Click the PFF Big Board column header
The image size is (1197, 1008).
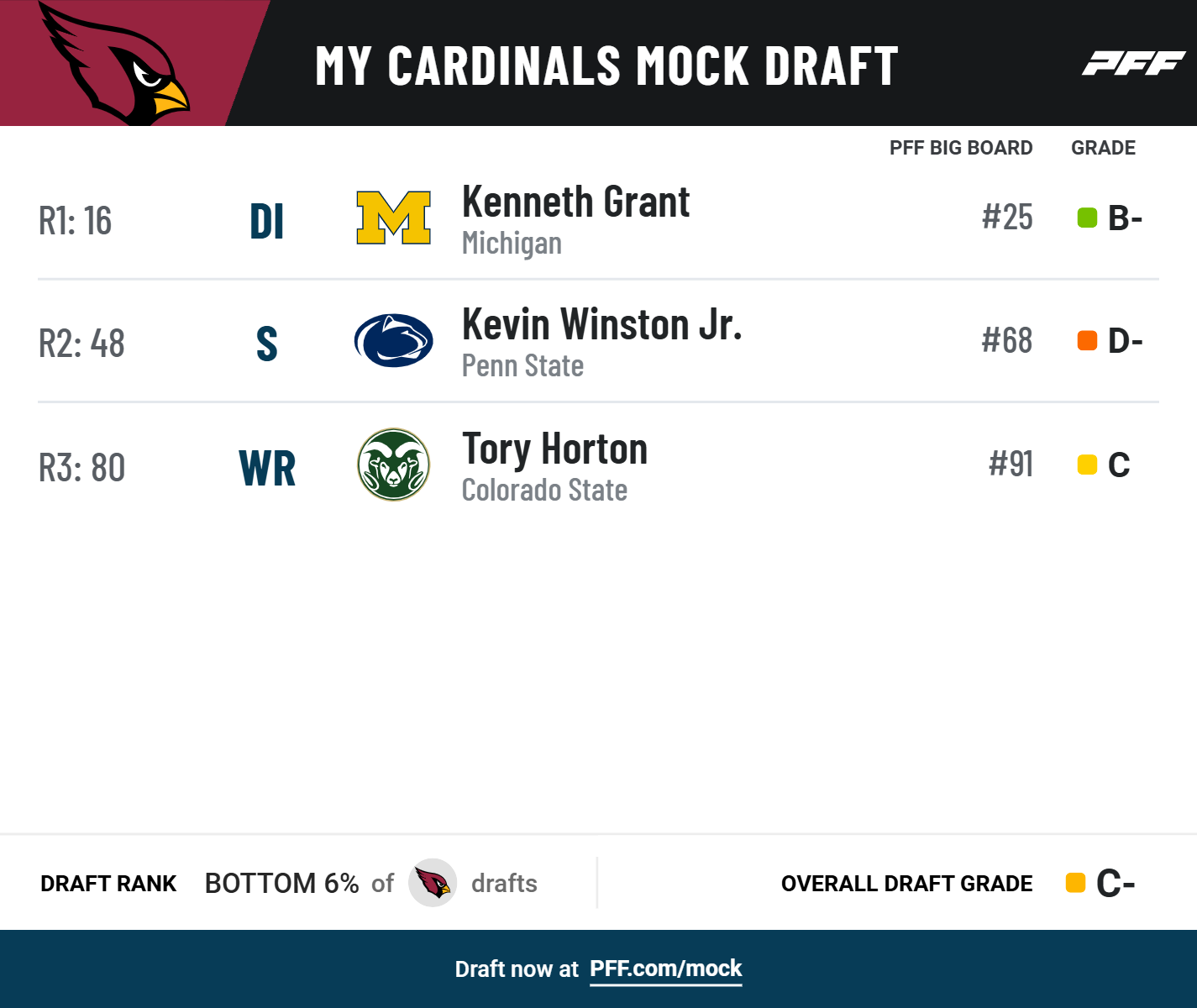960,148
